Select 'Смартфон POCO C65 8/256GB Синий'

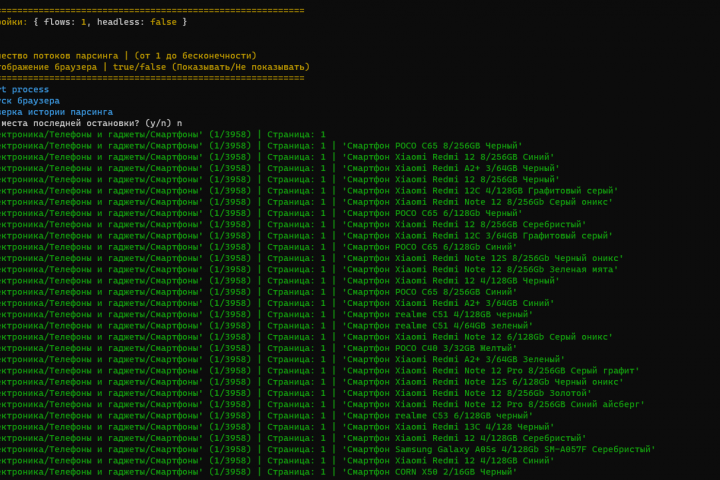[430, 292]
